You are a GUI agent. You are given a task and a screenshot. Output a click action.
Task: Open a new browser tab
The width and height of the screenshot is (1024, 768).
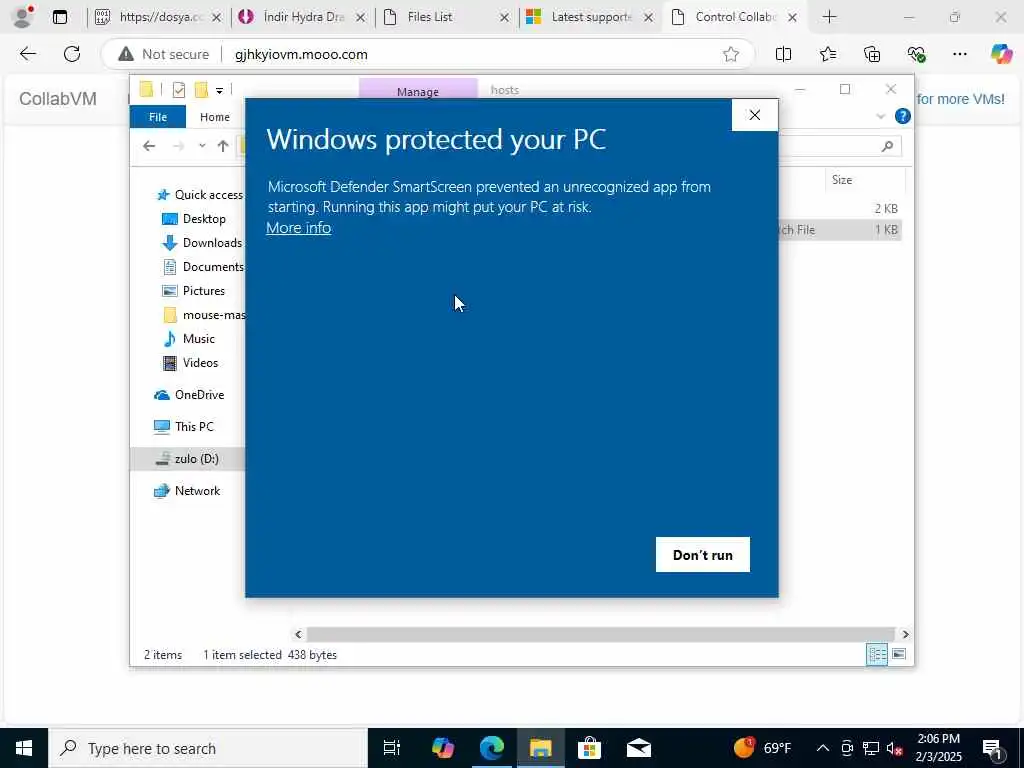click(x=829, y=17)
